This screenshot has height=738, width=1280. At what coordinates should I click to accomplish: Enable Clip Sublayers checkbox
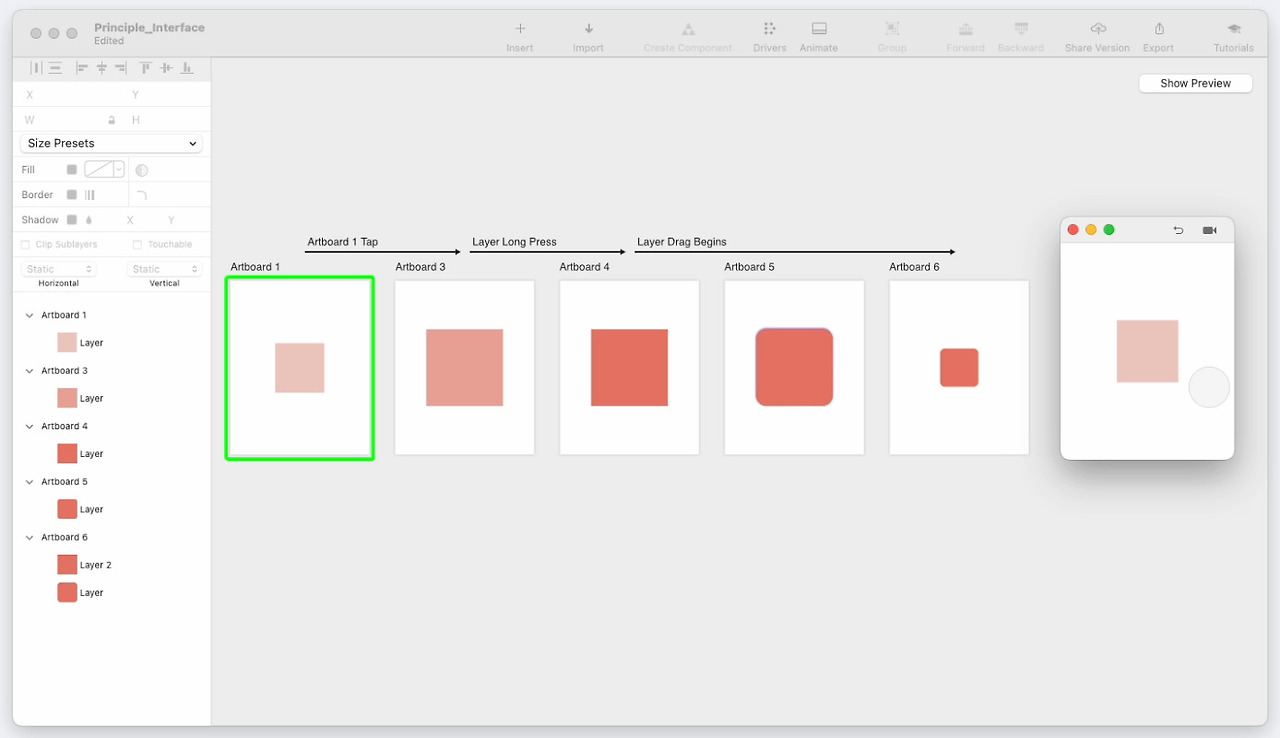[x=26, y=244]
